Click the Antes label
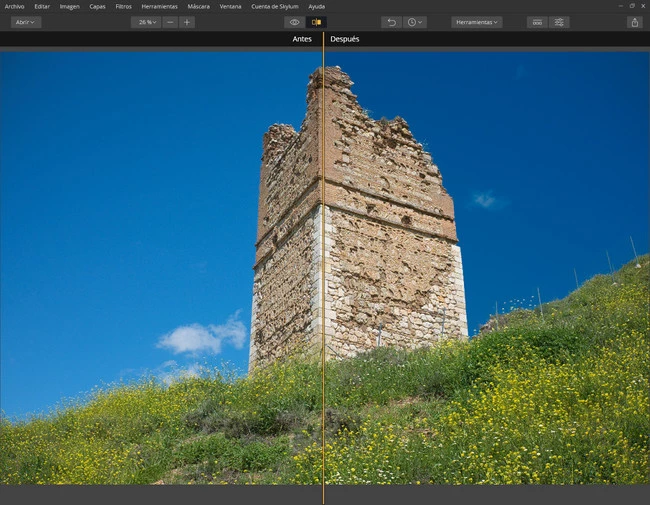 (301, 39)
